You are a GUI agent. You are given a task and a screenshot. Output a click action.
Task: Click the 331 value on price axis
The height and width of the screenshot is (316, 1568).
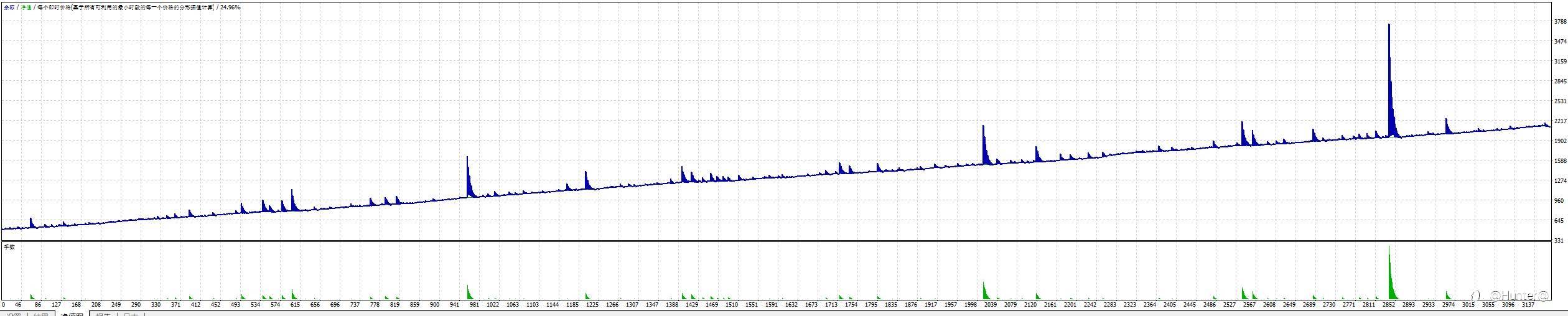1559,240
